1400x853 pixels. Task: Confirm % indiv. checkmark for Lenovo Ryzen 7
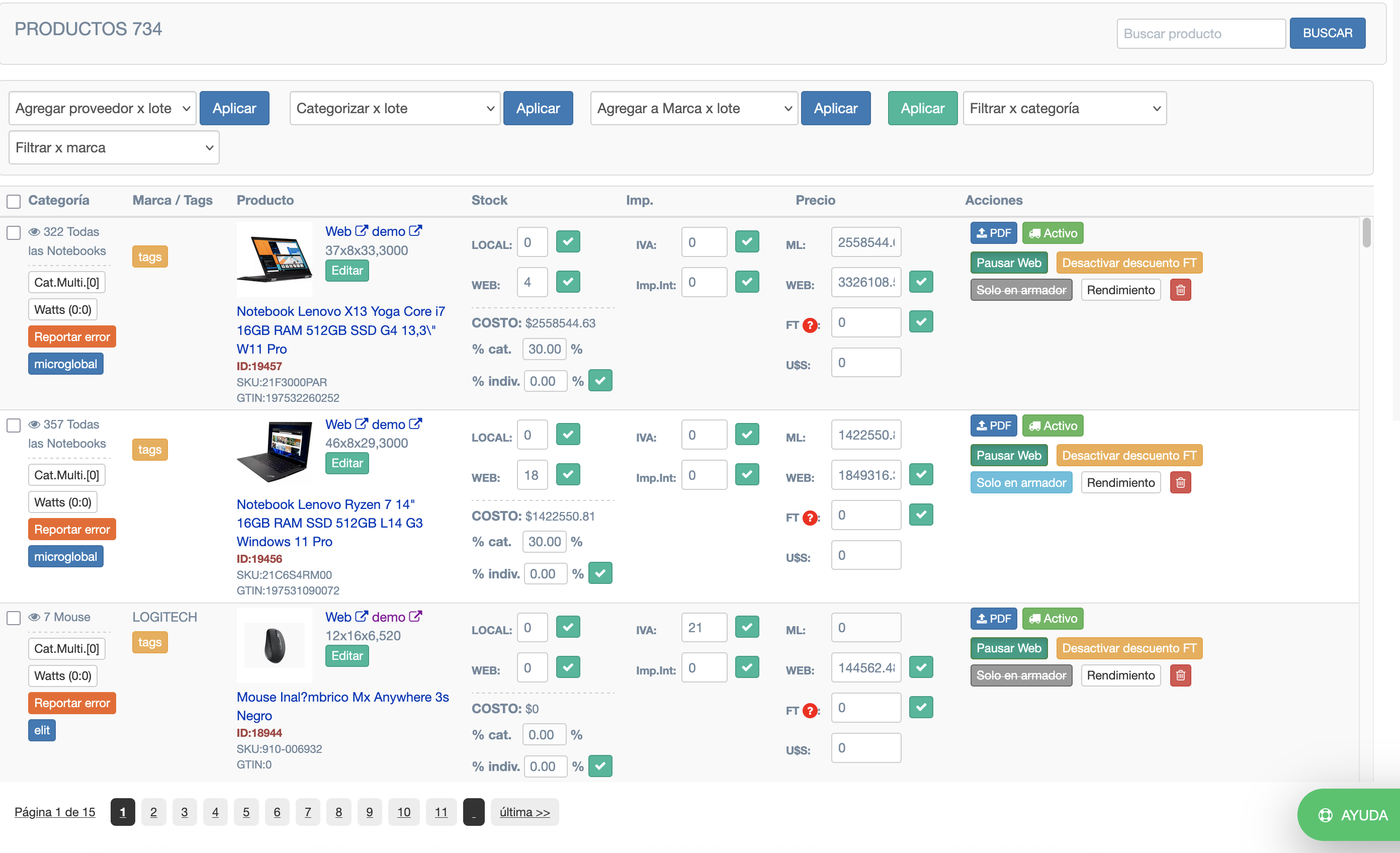point(600,573)
